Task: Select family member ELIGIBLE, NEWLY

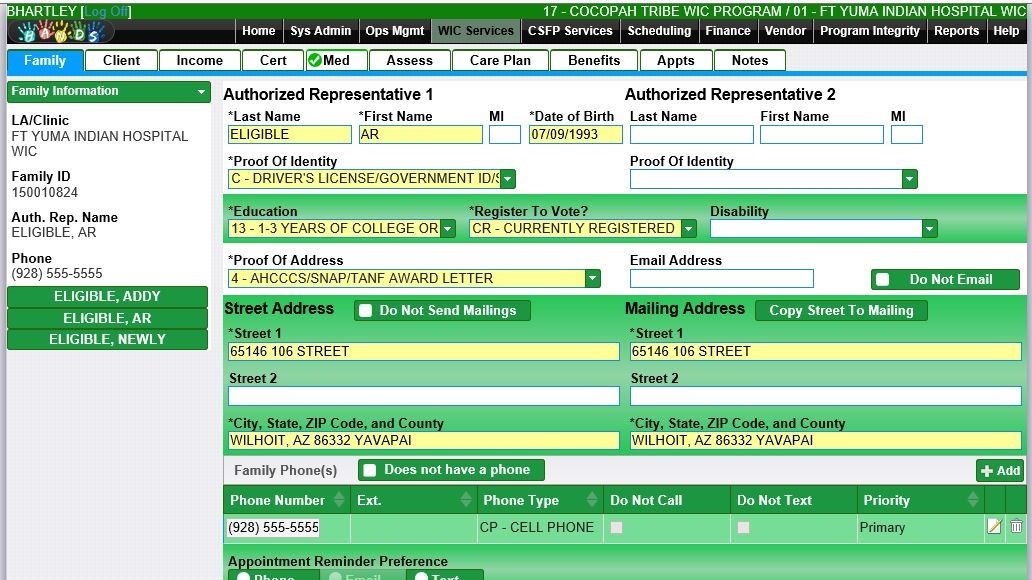Action: click(x=107, y=339)
